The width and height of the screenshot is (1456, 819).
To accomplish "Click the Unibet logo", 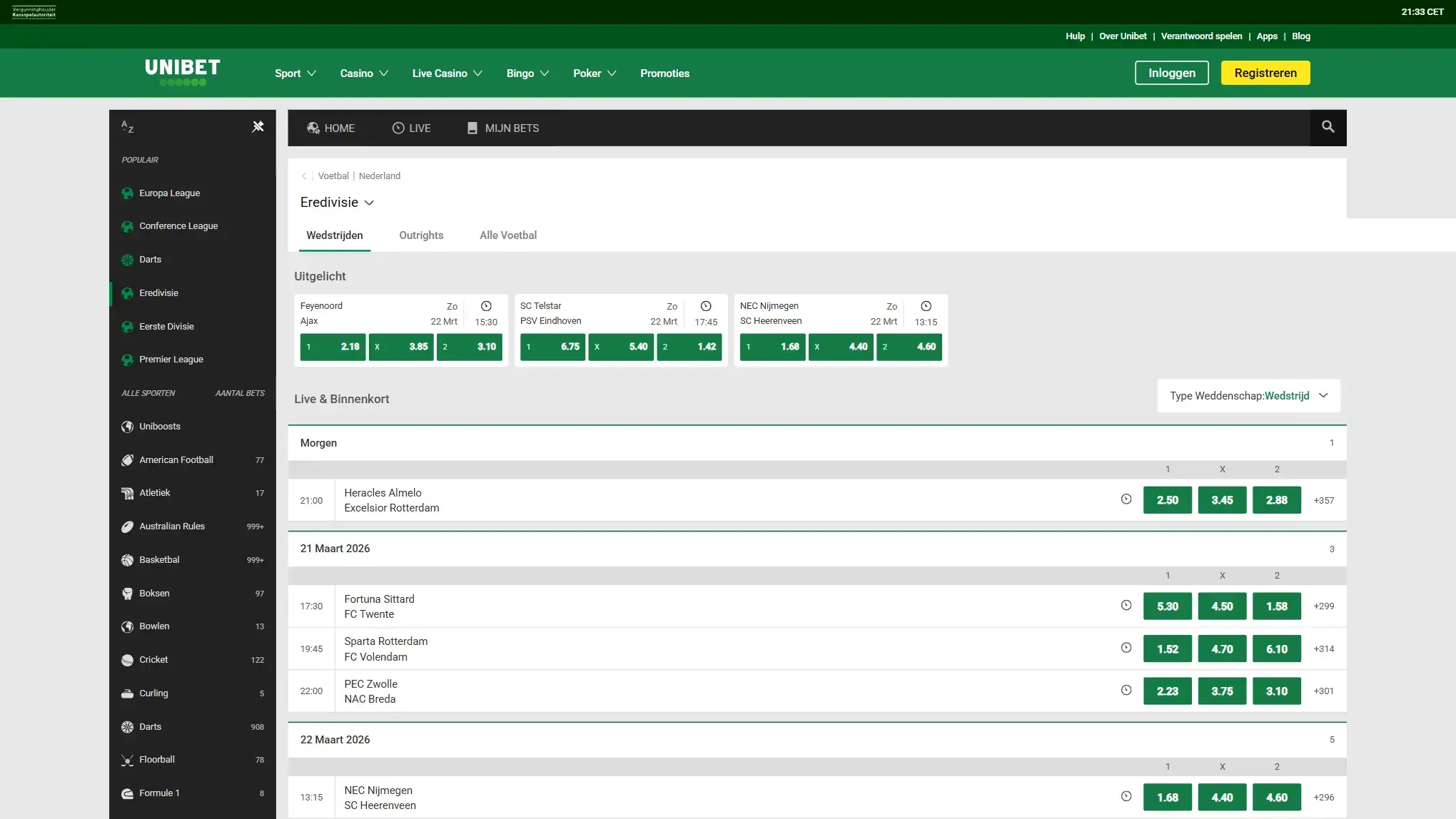I will pos(183,72).
